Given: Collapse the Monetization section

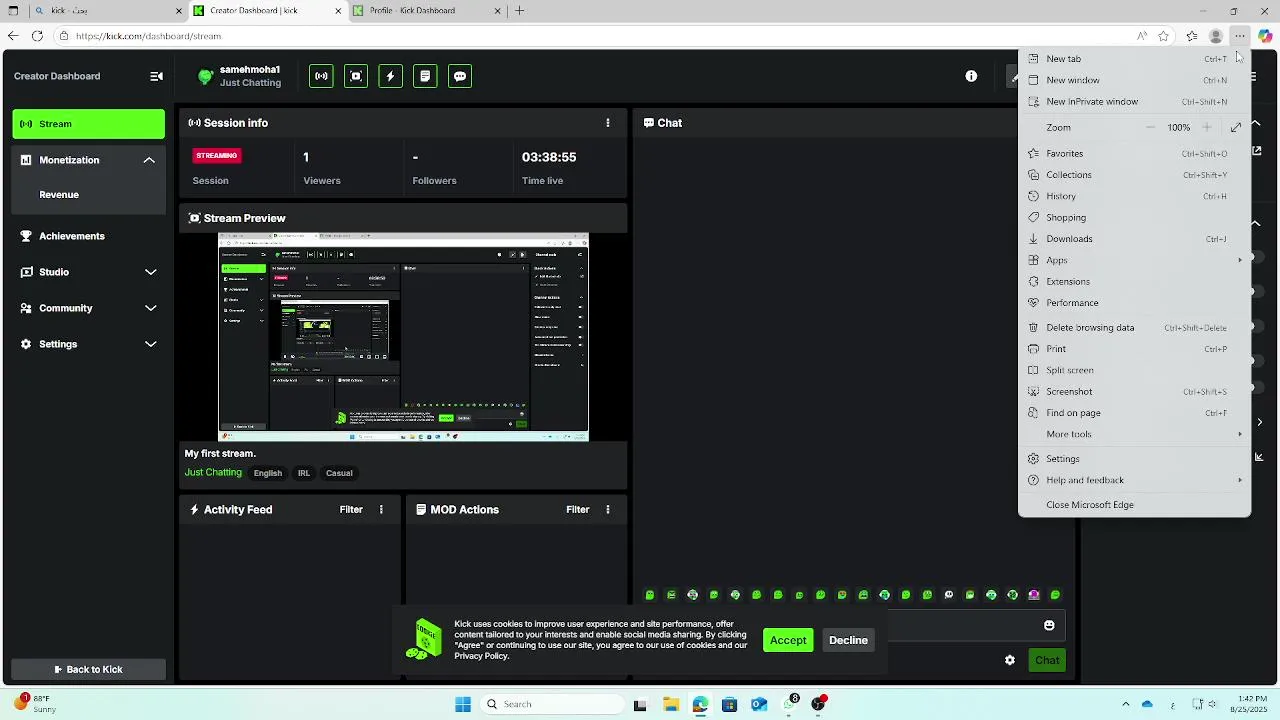Looking at the screenshot, I should pos(149,160).
